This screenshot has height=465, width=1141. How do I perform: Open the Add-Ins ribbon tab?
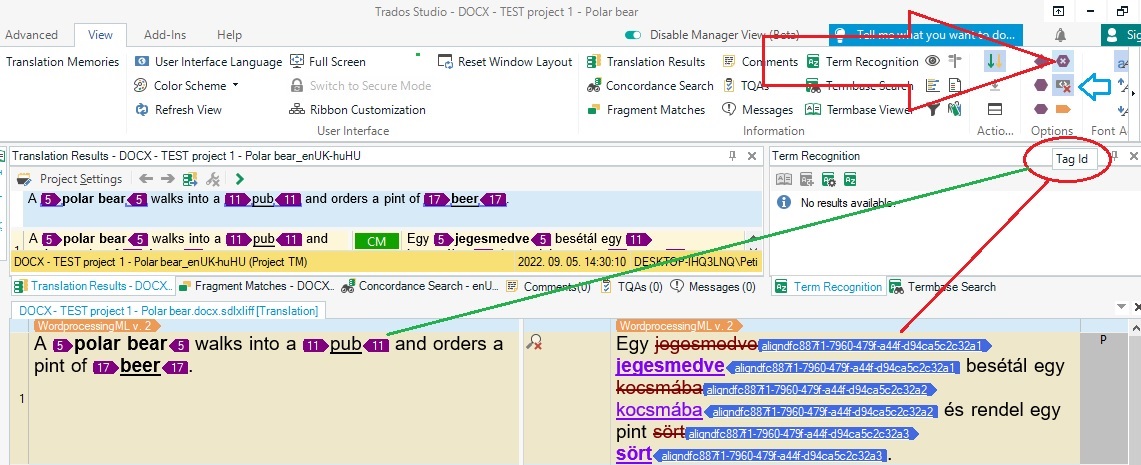165,35
